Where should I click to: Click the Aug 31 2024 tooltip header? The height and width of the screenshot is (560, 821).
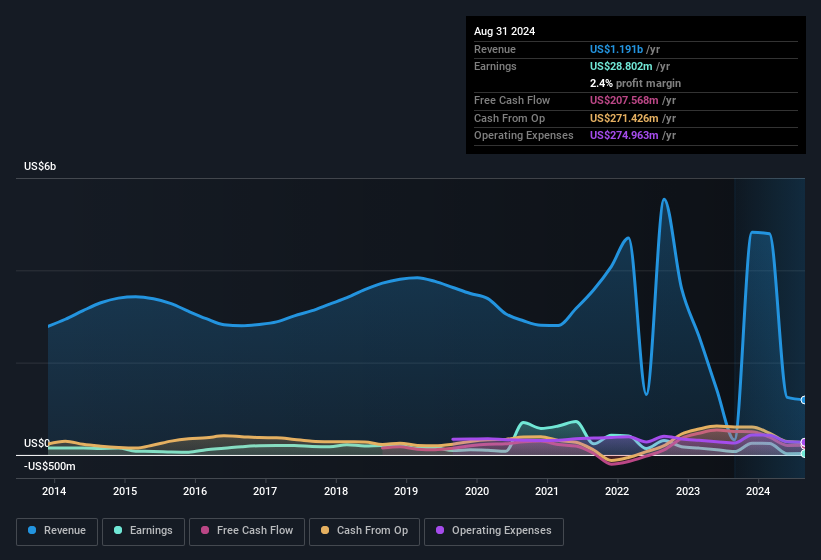pos(504,31)
